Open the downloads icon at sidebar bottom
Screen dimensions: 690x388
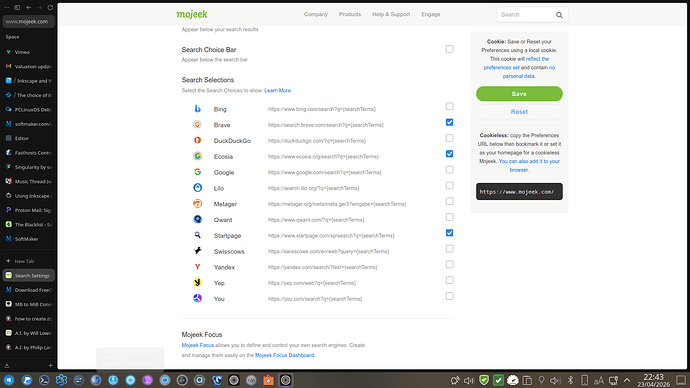point(7,365)
